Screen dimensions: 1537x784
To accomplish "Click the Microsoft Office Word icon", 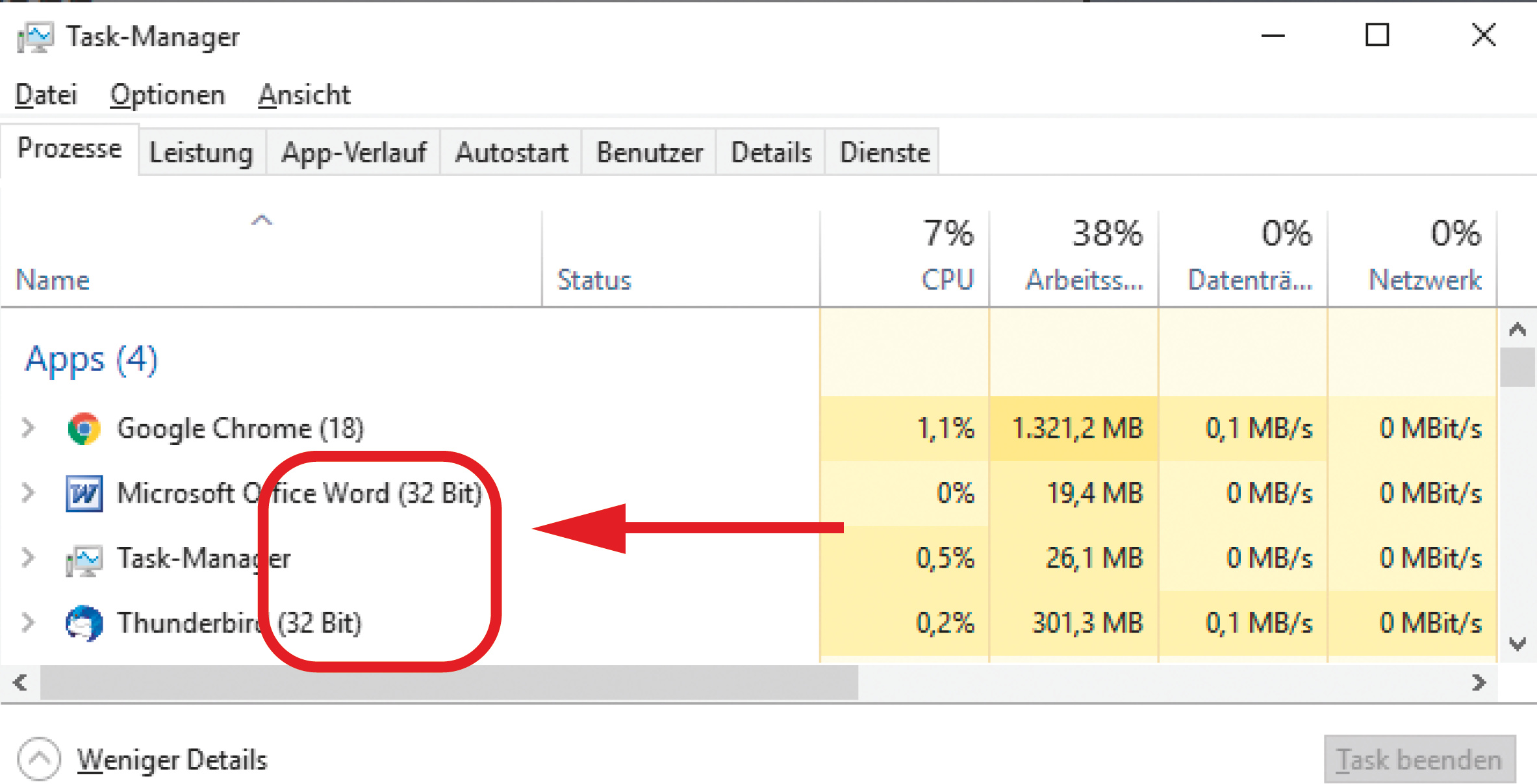I will pyautogui.click(x=84, y=494).
